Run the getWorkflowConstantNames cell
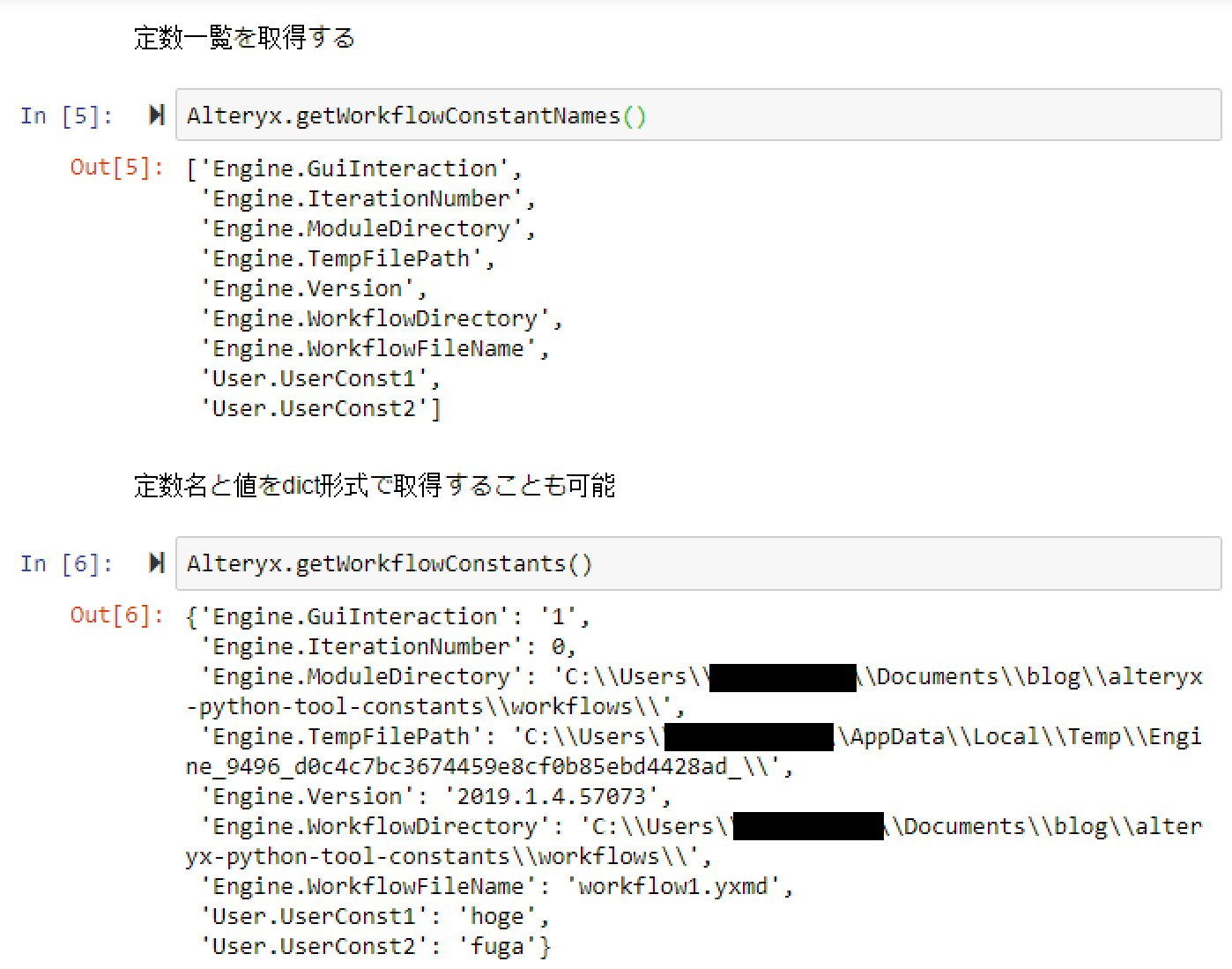The width and height of the screenshot is (1232, 969). click(157, 116)
